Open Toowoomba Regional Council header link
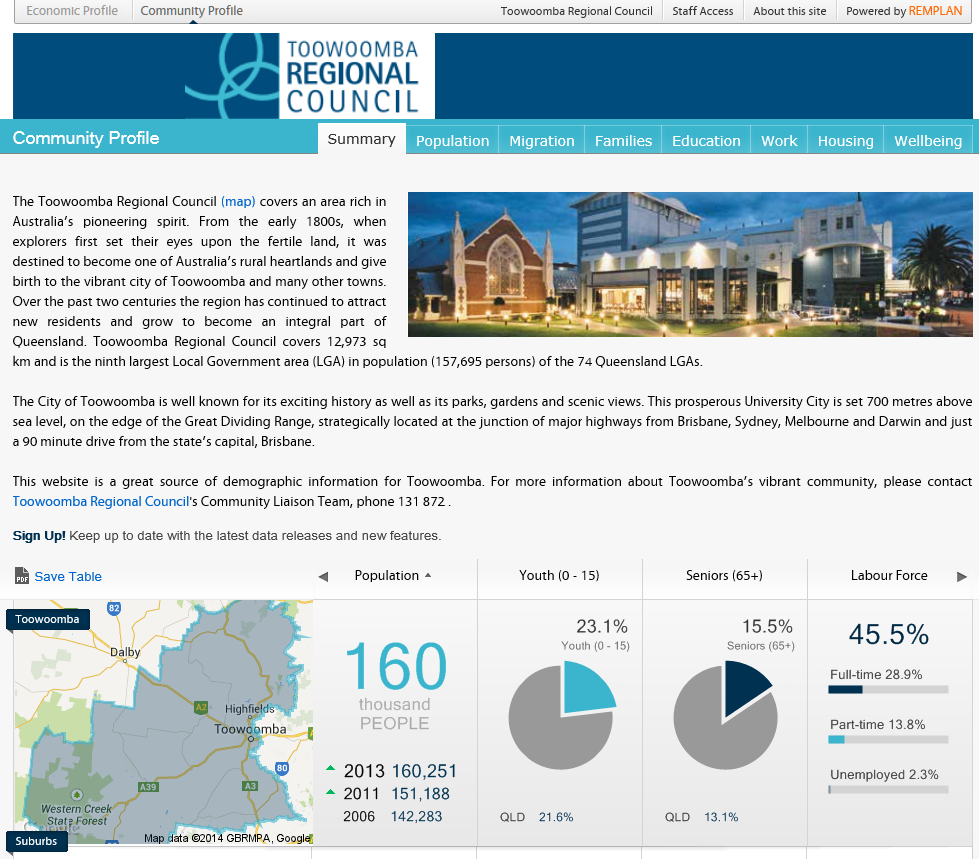The image size is (979, 859). [x=576, y=11]
